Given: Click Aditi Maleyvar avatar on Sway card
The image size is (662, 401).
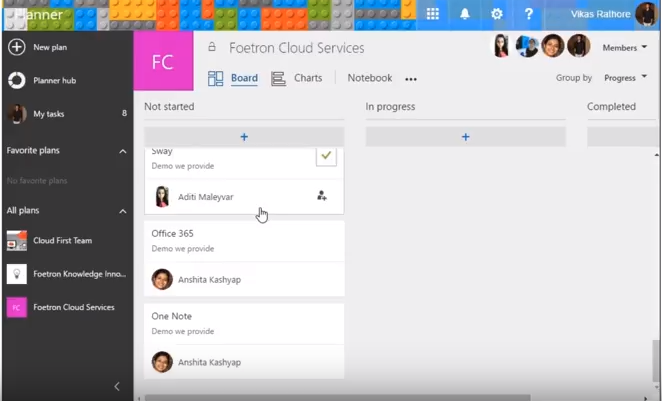Looking at the screenshot, I should point(162,196).
